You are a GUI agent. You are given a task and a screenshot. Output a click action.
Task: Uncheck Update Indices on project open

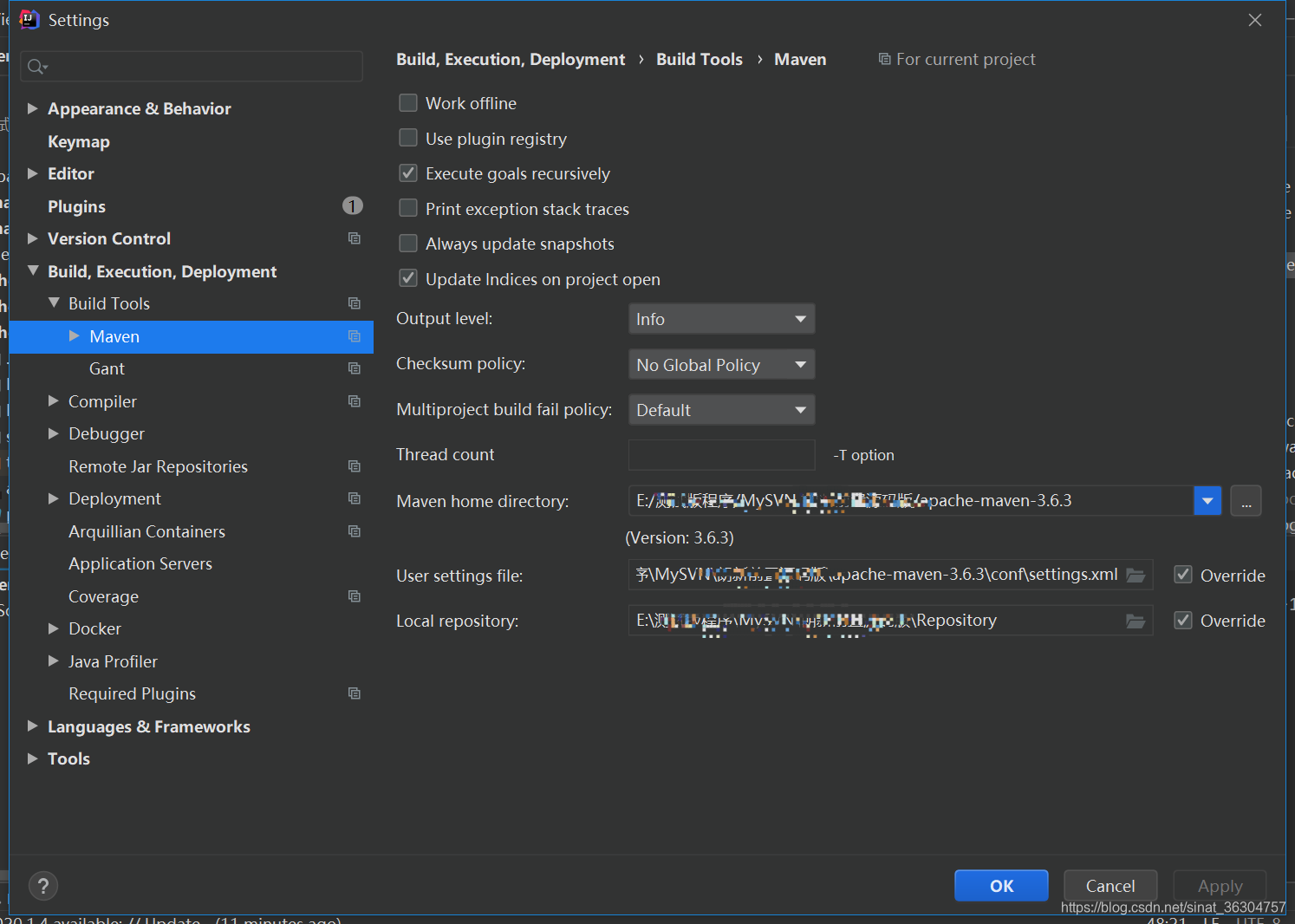click(x=408, y=278)
